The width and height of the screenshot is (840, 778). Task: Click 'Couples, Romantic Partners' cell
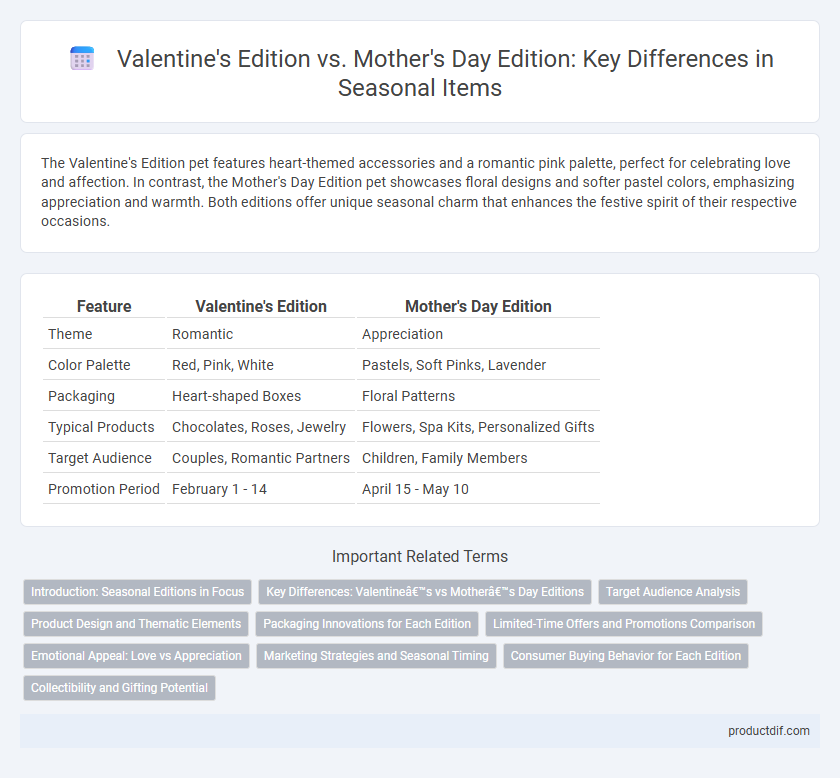[260, 458]
